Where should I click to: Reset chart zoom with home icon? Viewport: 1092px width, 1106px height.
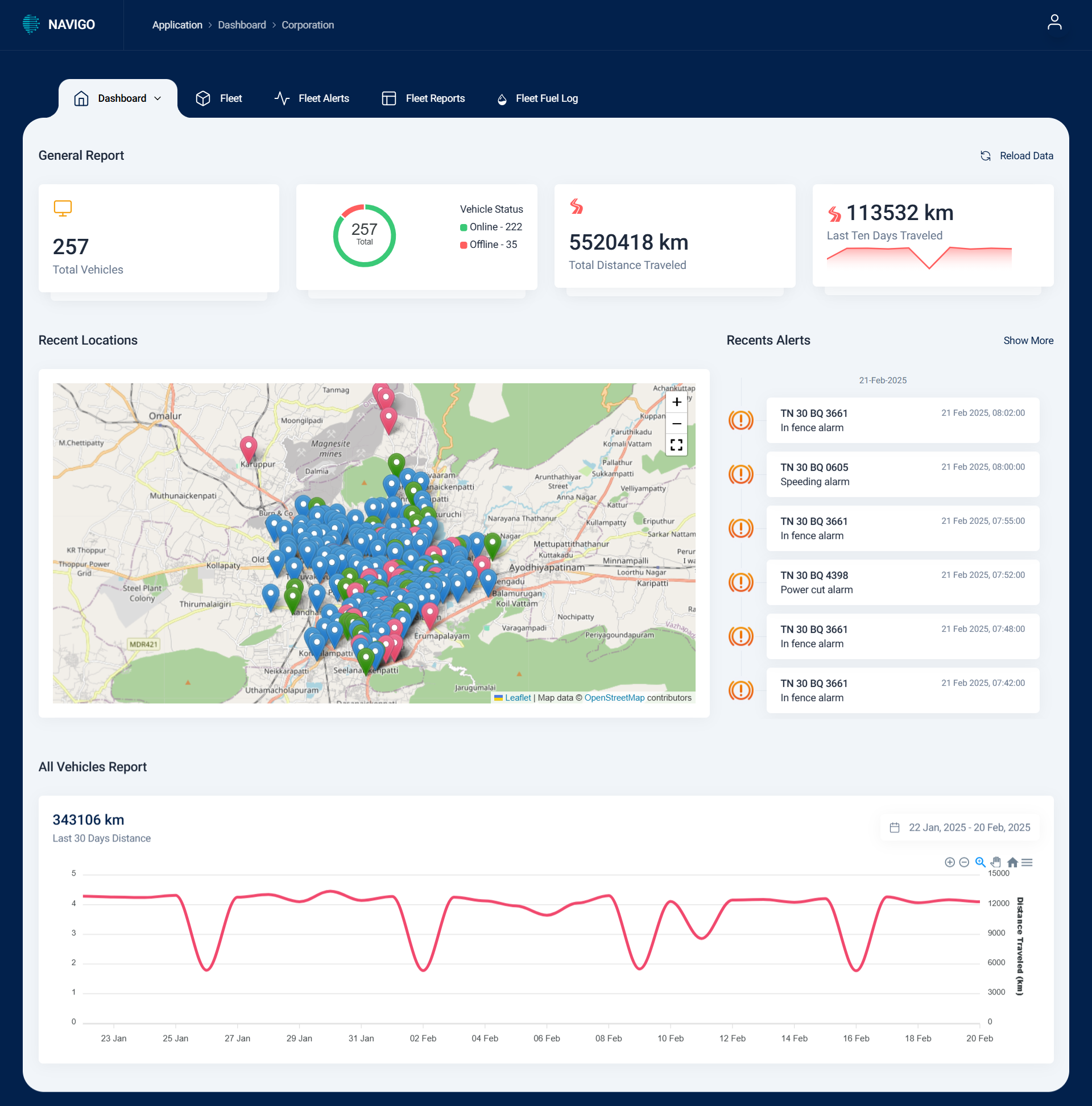[1012, 862]
